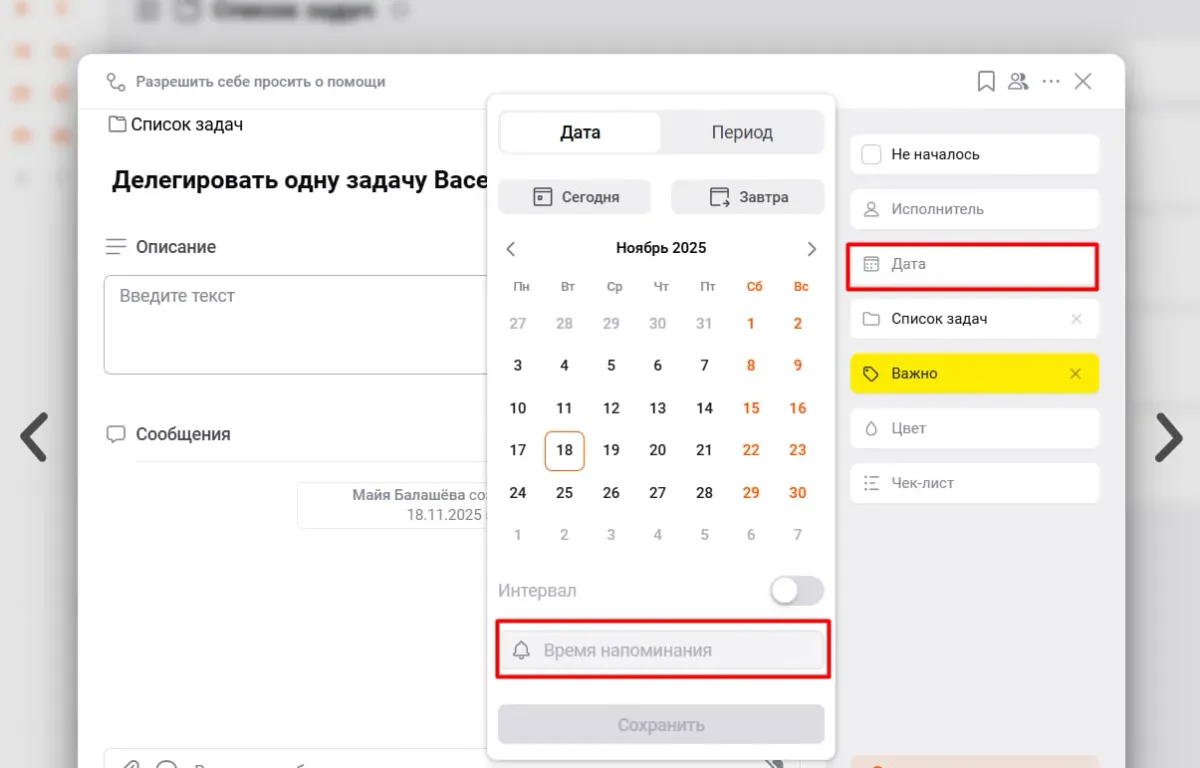Toggle the Интервал switch on
1200x768 pixels.
pos(797,591)
